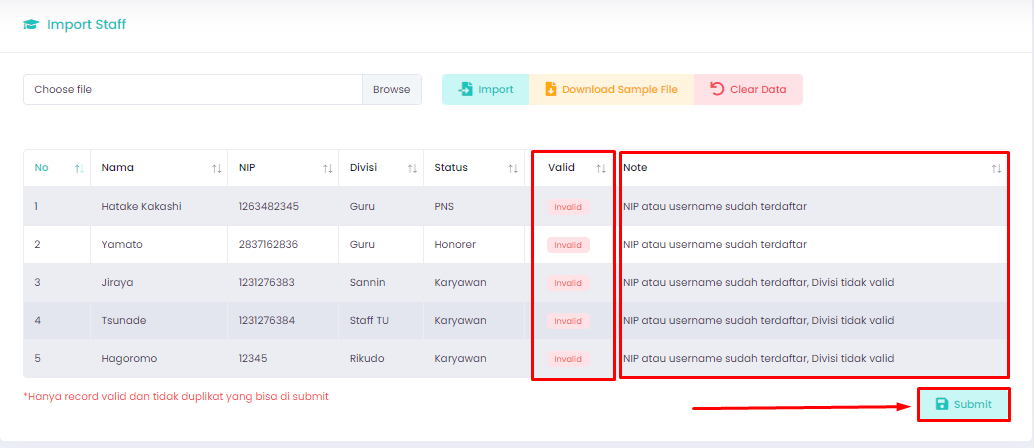Sort by Note column arrows

tap(996, 168)
